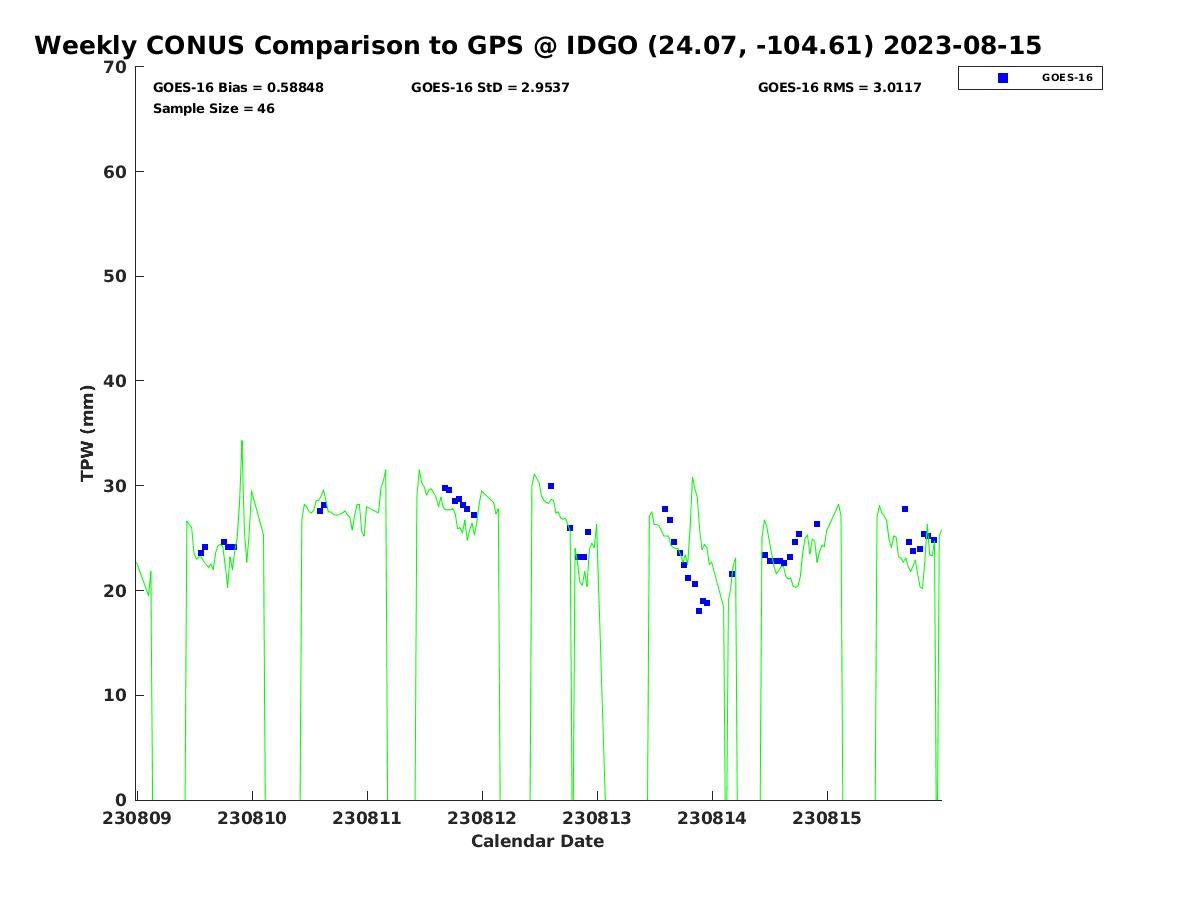Select the GOES-16 StD statistic text
1200x900 pixels.
490,88
